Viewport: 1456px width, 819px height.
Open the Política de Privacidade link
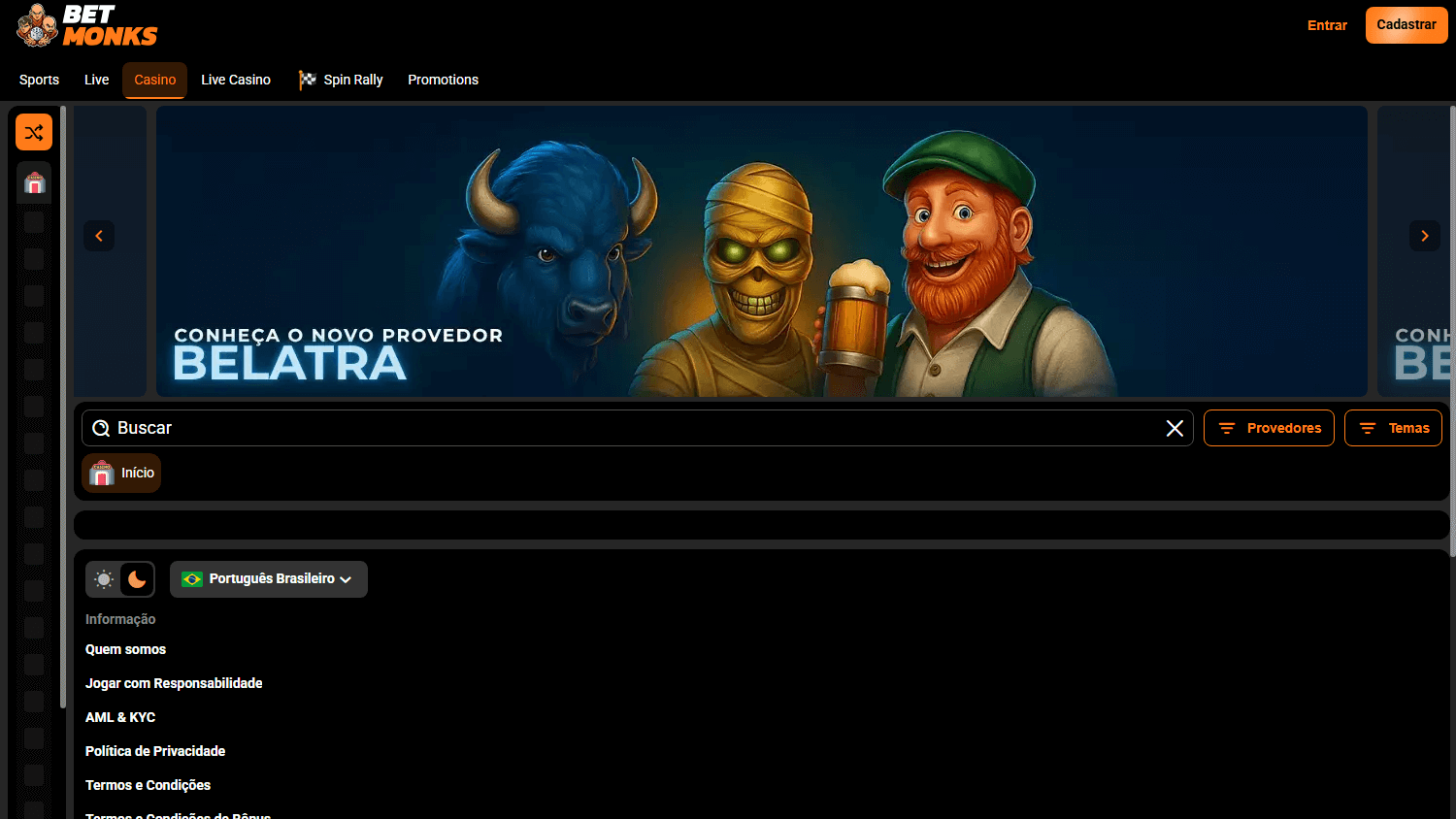155,750
